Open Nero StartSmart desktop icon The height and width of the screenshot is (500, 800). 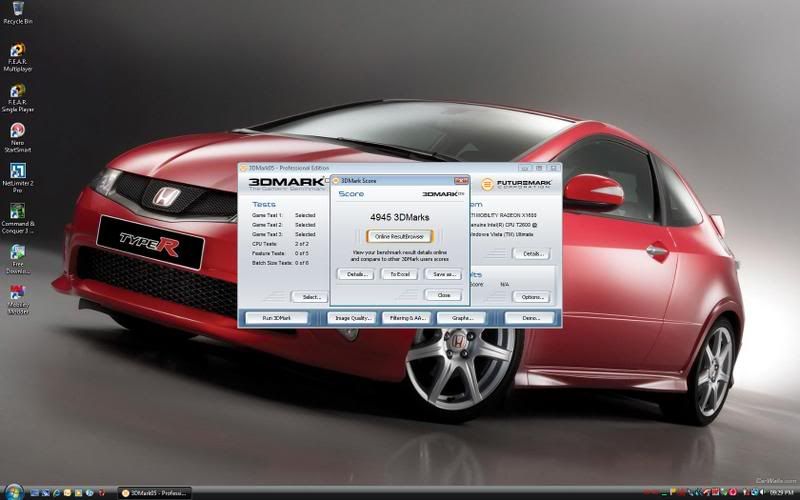pos(17,138)
